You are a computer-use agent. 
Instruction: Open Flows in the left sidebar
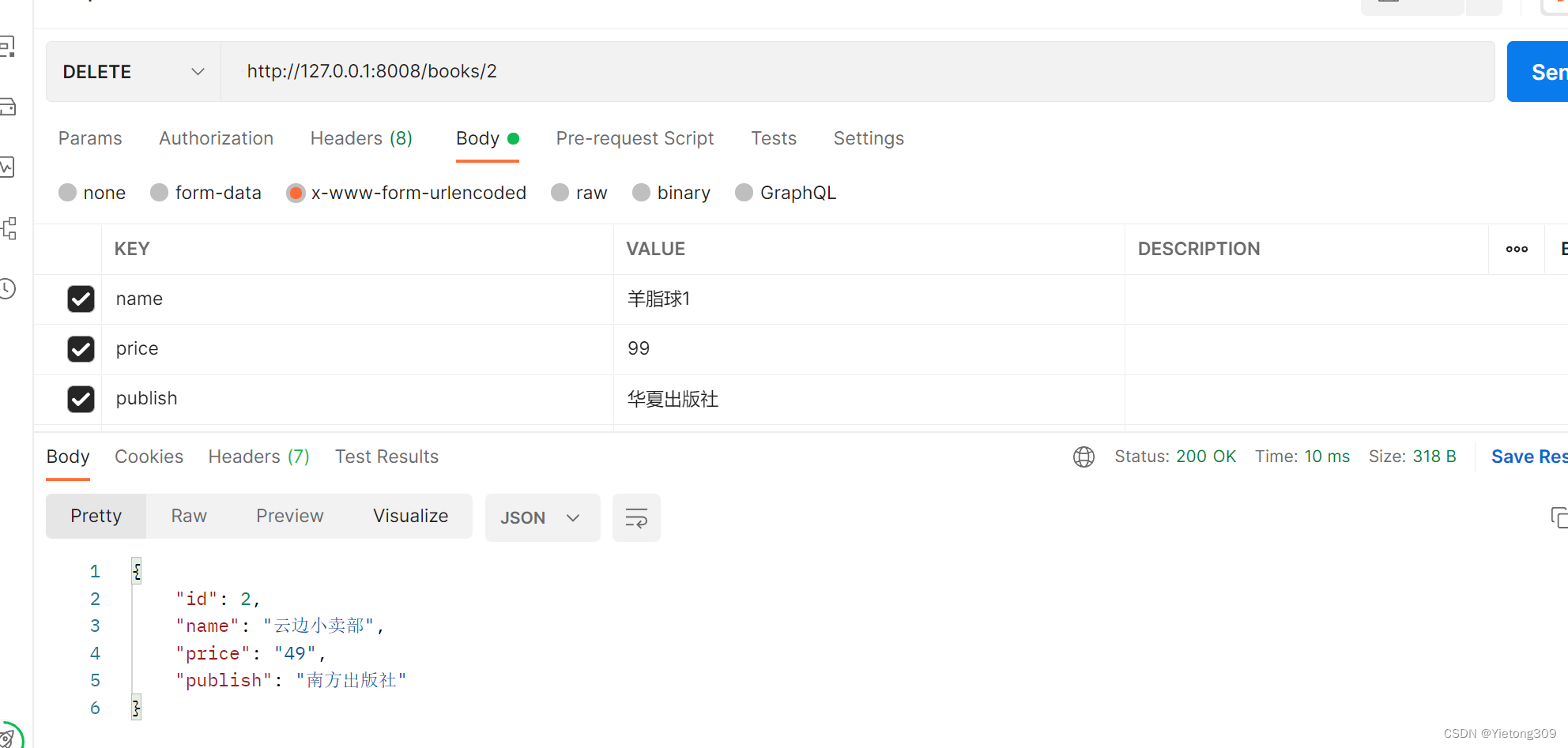point(9,228)
